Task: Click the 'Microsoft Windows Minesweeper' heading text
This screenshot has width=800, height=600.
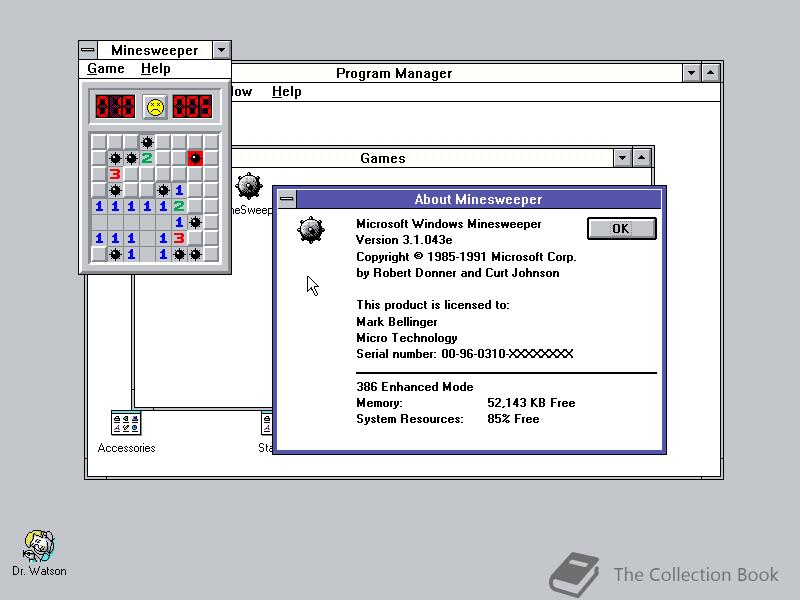Action: coord(448,223)
